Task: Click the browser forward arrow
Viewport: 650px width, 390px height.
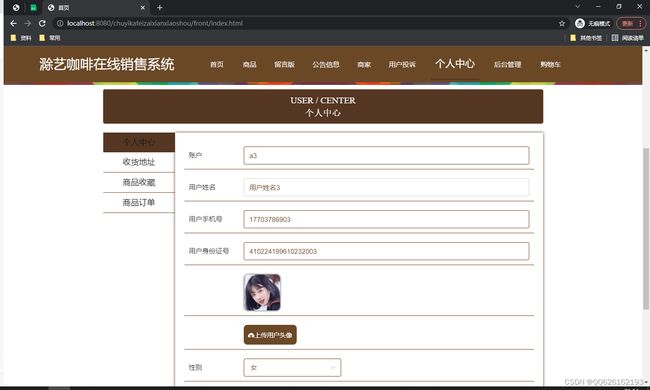Action: (x=28, y=24)
